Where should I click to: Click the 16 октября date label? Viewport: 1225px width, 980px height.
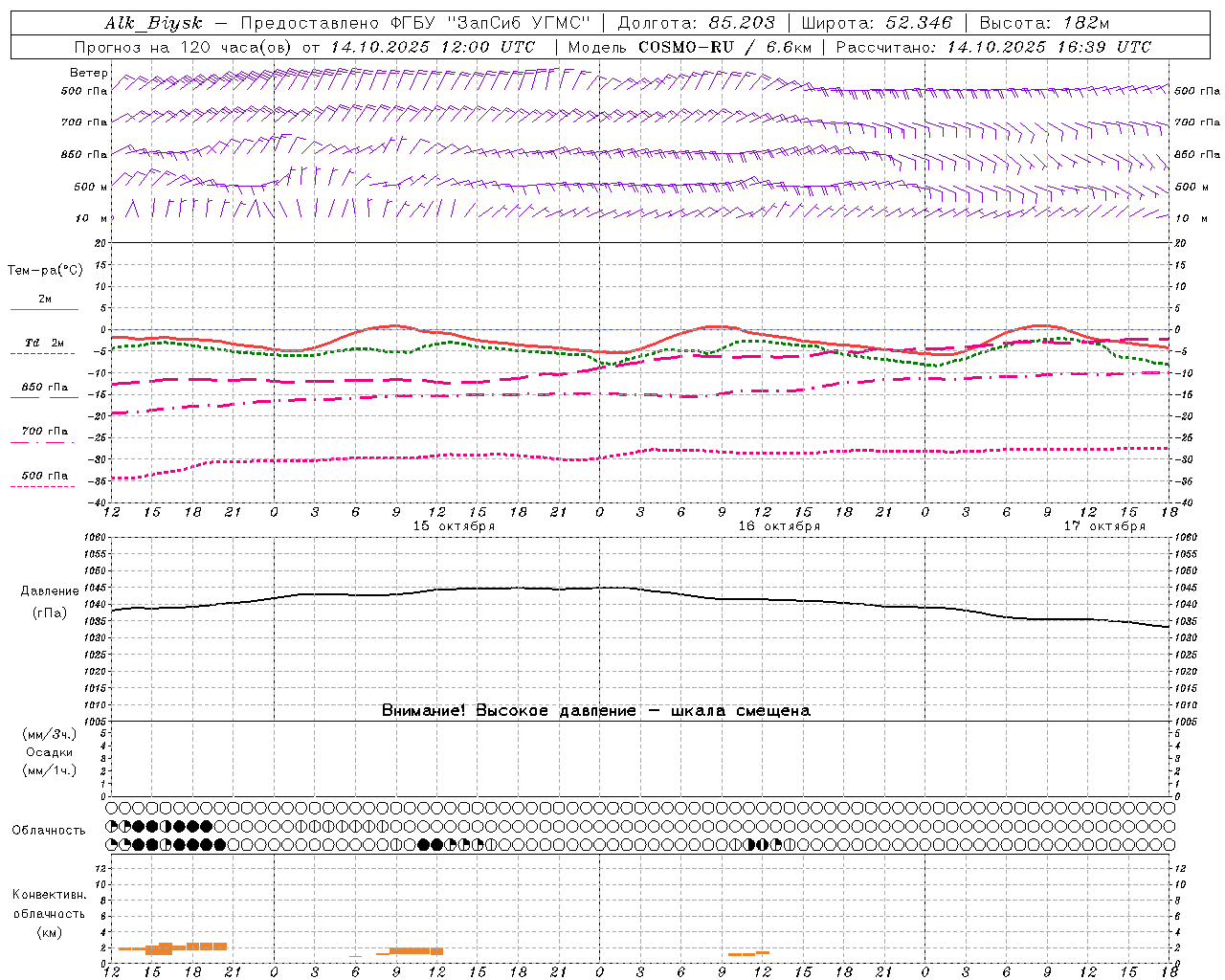(x=779, y=526)
